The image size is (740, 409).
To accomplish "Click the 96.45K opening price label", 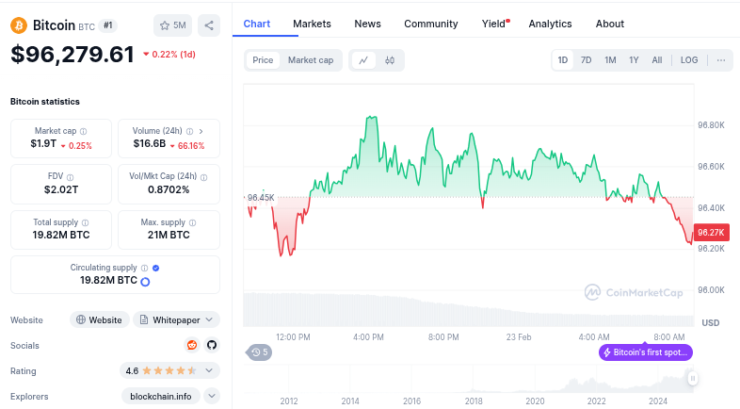I will [x=261, y=198].
